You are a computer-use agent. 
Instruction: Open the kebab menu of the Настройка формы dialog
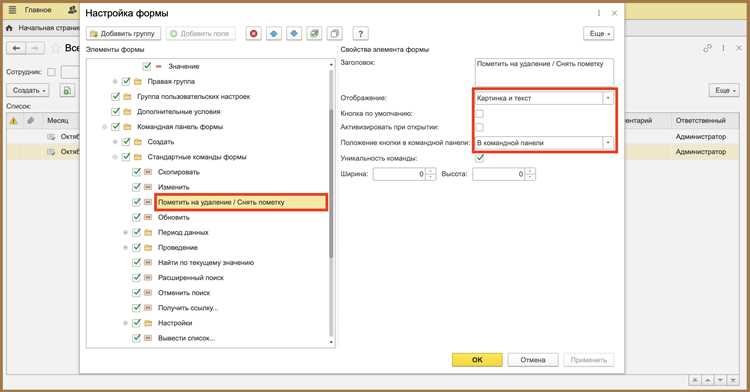click(x=599, y=13)
